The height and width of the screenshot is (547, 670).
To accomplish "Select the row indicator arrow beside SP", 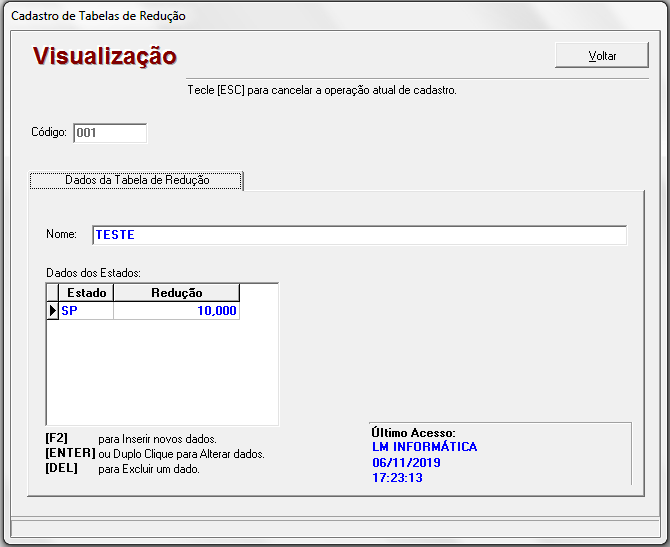I will (x=53, y=311).
